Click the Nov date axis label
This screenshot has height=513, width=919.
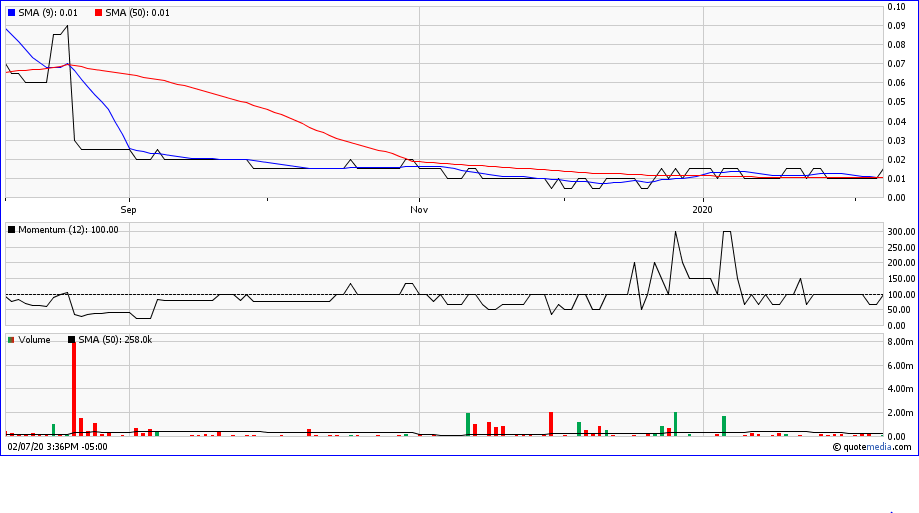click(419, 210)
